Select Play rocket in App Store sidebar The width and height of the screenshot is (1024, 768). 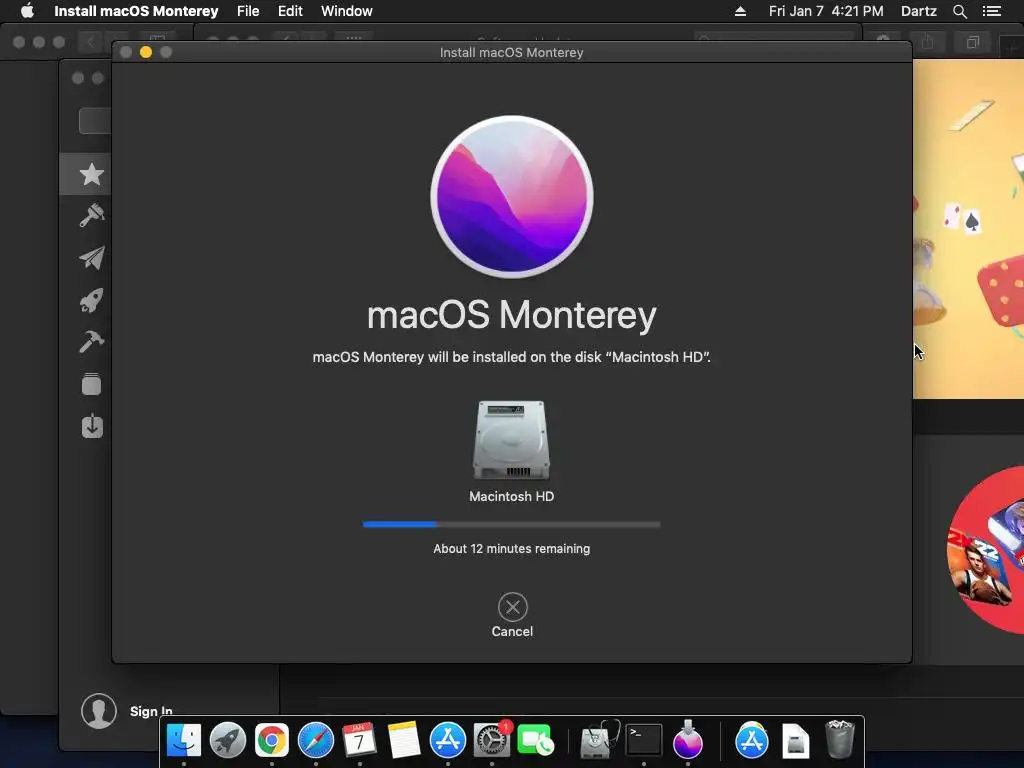(91, 300)
